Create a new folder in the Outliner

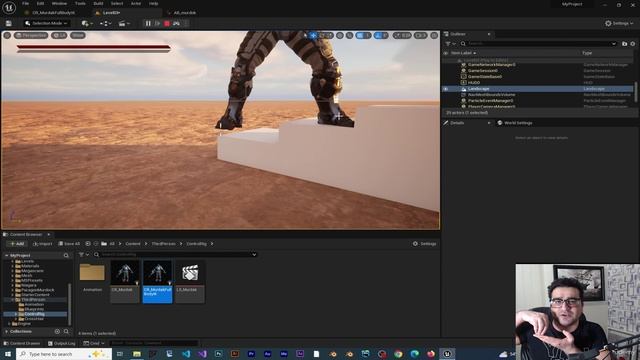[624, 43]
